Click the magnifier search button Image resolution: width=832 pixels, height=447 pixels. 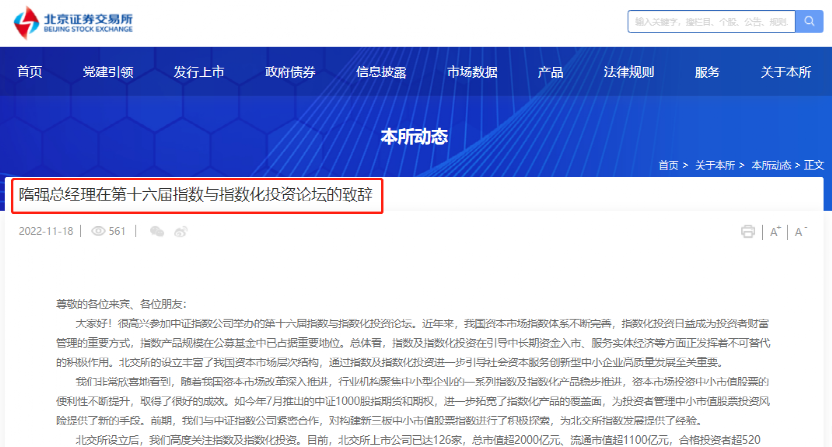[809, 21]
